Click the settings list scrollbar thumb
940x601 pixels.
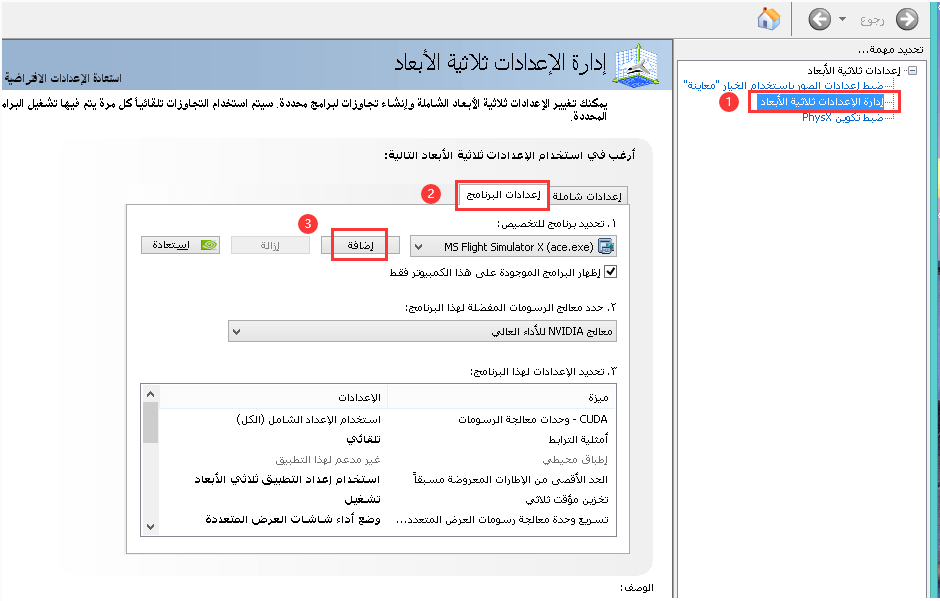tap(150, 422)
